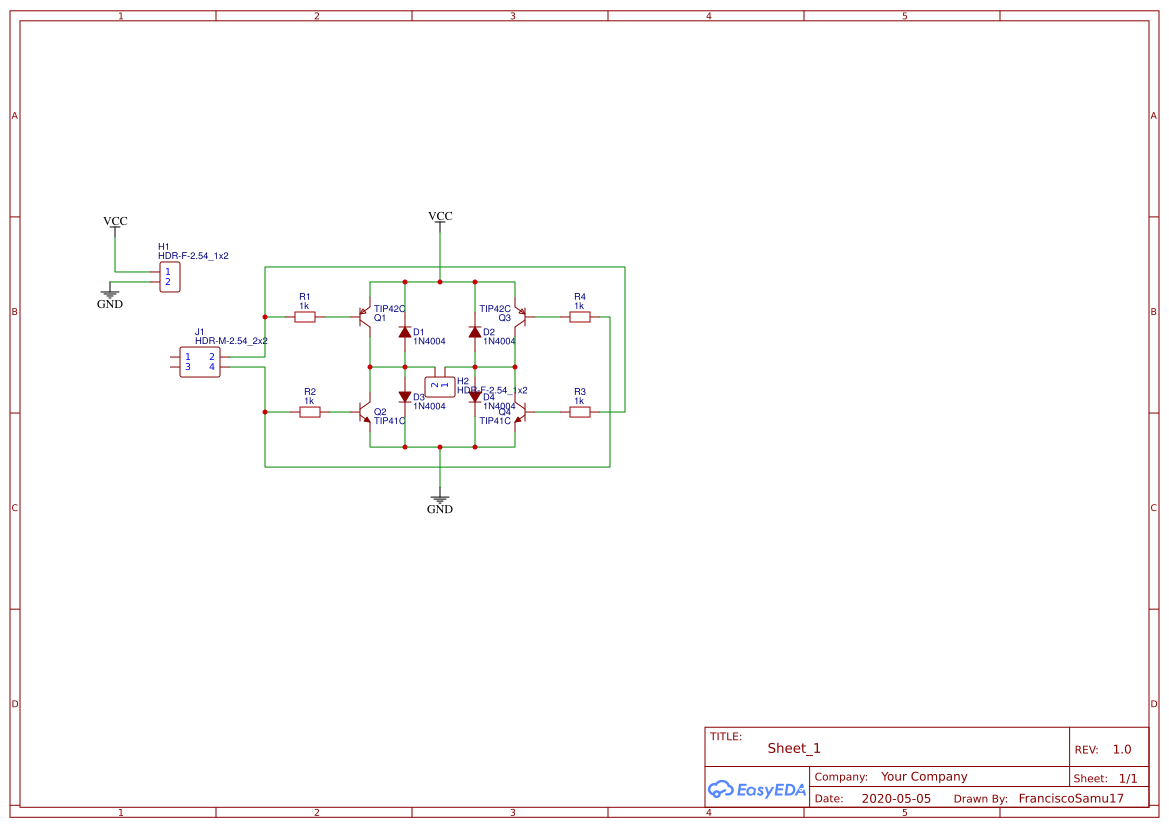Click the EasyEDA logo in title block
This screenshot has height=828, width=1169.
[x=757, y=789]
